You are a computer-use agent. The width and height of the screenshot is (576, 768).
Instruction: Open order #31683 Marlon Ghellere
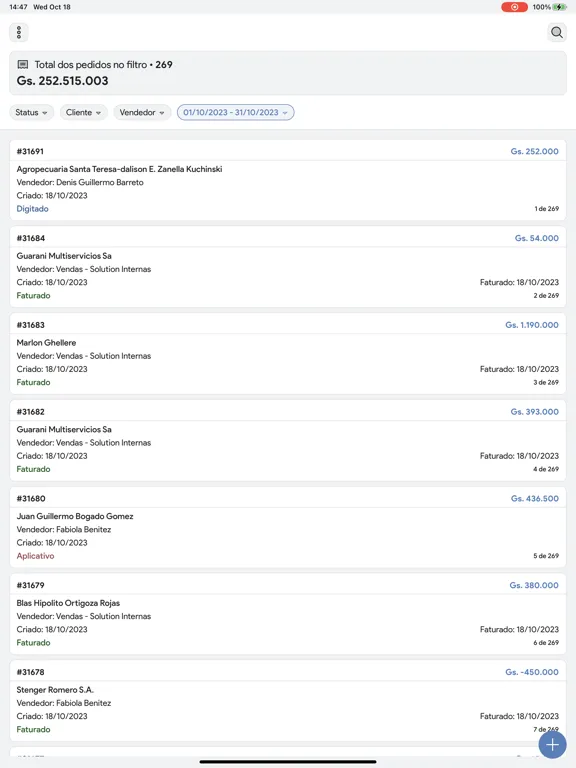(288, 354)
